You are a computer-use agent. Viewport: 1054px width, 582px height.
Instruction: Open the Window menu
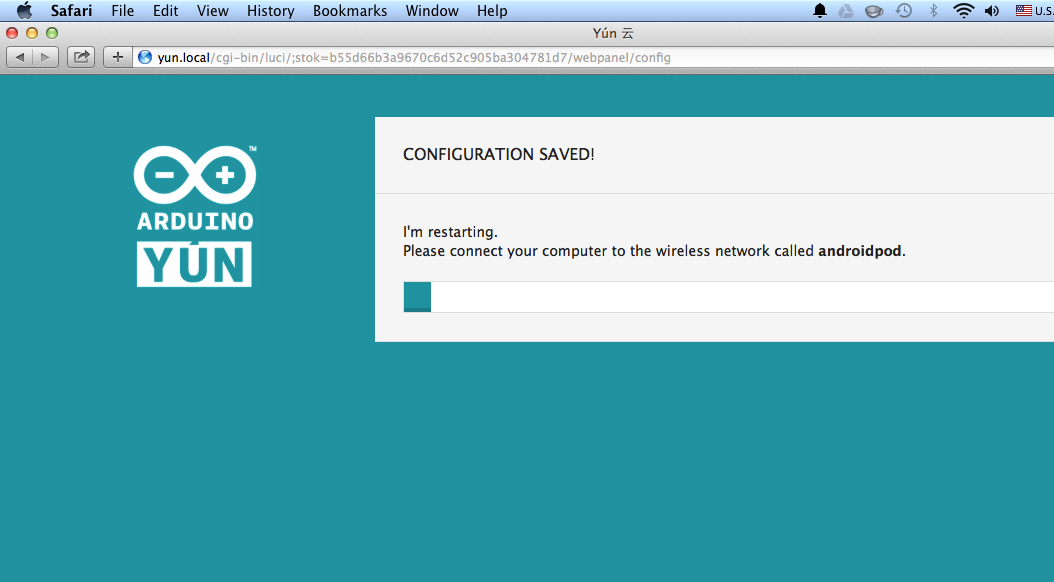coord(432,11)
